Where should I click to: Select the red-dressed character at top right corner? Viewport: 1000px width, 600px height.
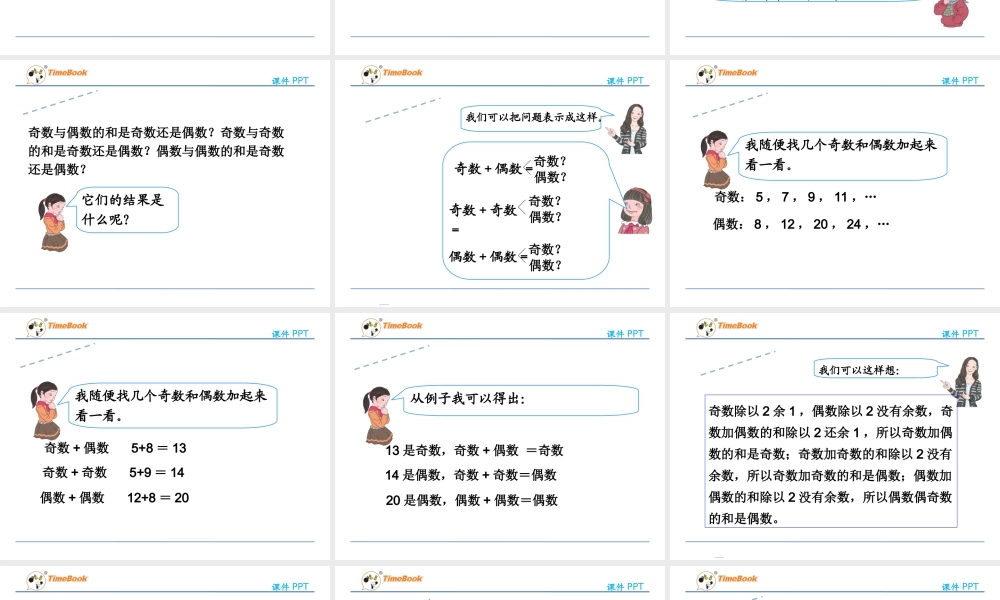(x=950, y=12)
